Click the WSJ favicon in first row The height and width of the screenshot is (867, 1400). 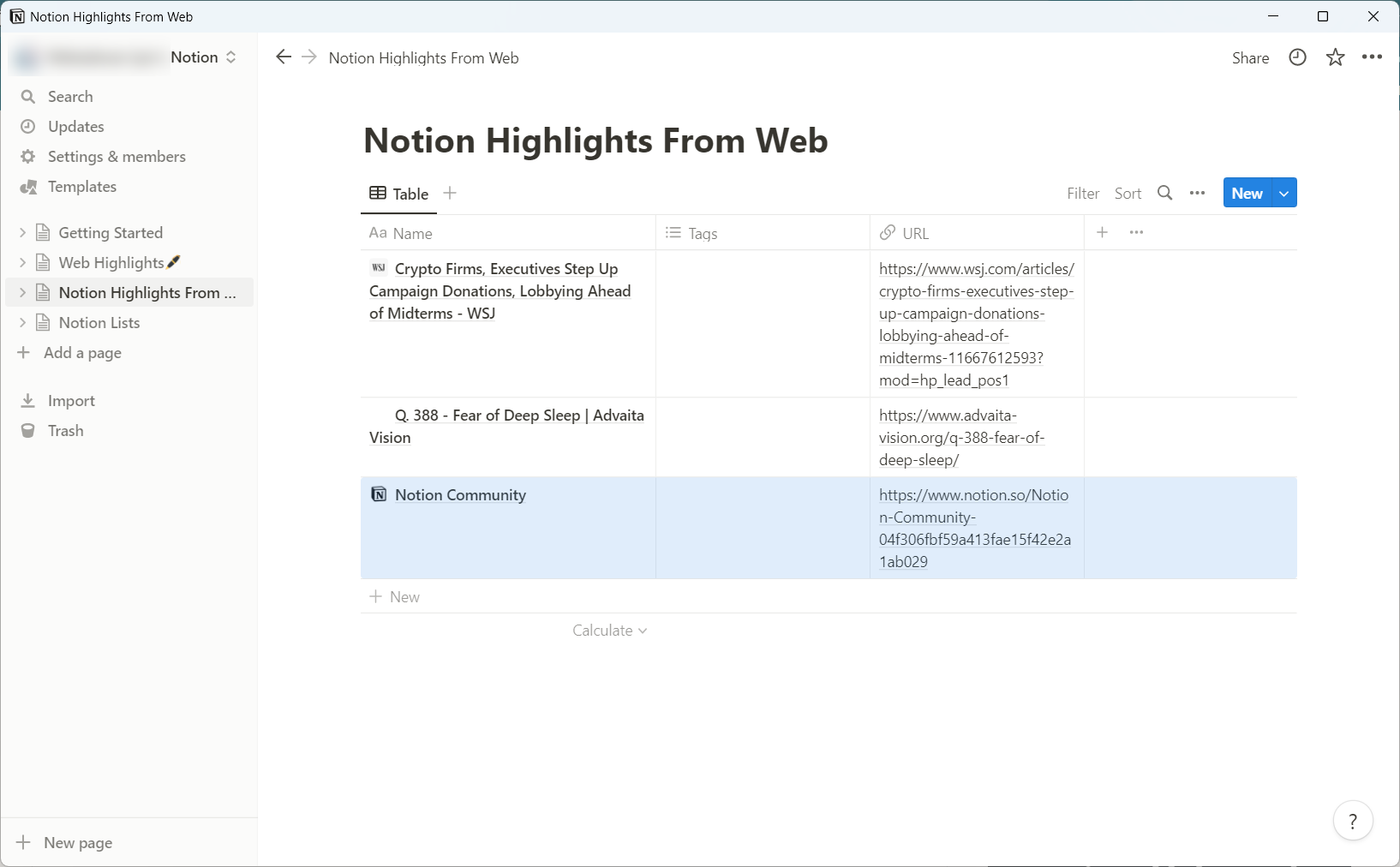click(x=379, y=268)
